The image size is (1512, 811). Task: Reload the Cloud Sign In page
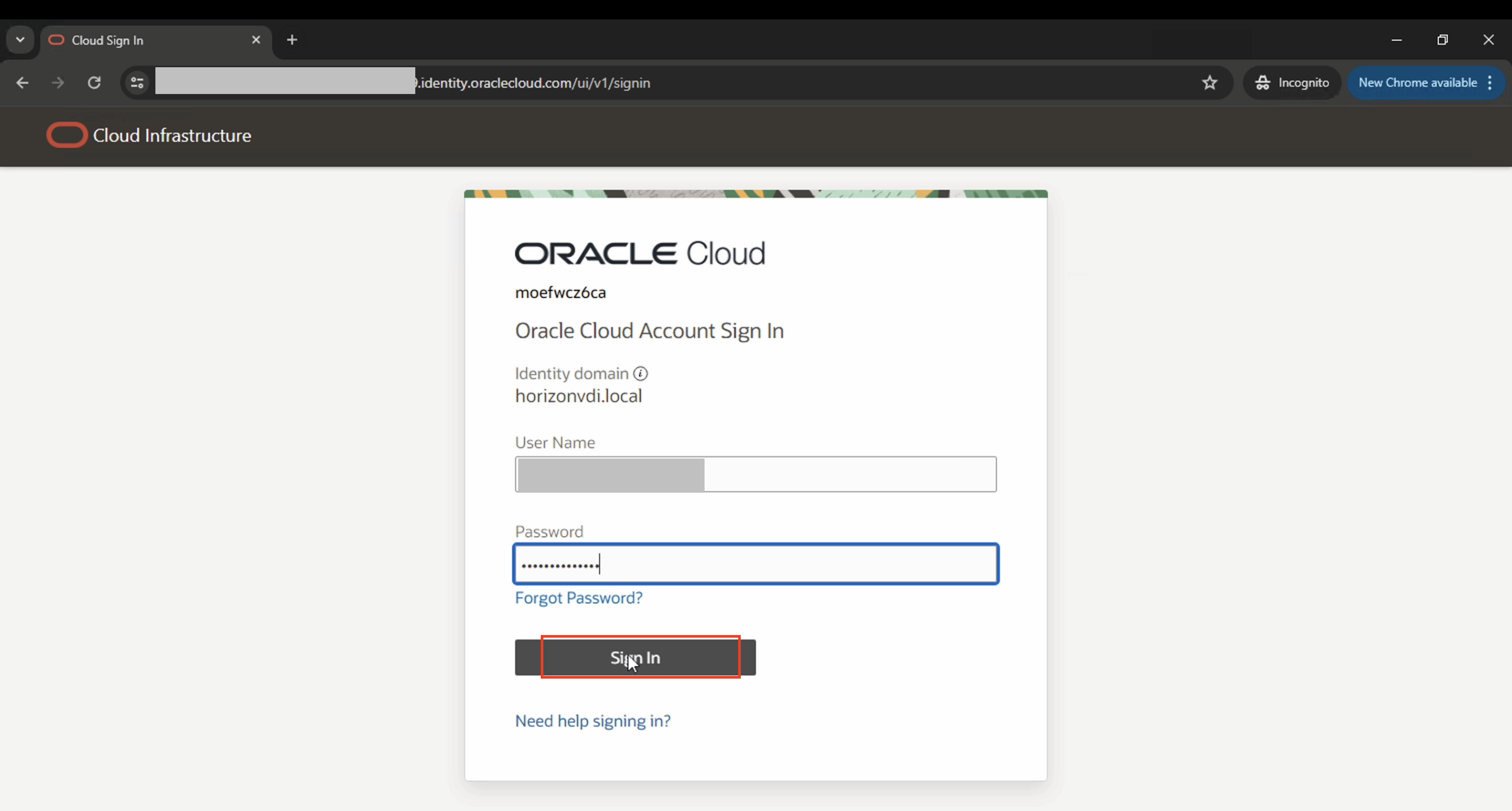tap(94, 83)
